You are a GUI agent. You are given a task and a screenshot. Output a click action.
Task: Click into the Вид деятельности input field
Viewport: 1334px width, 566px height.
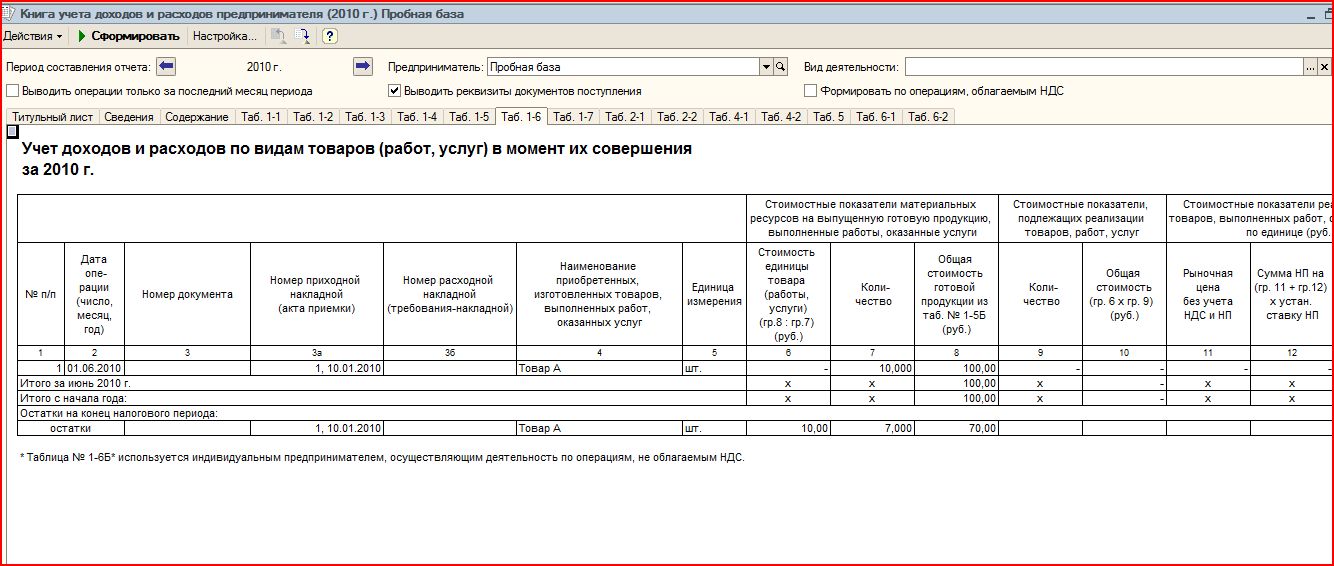(x=1100, y=67)
